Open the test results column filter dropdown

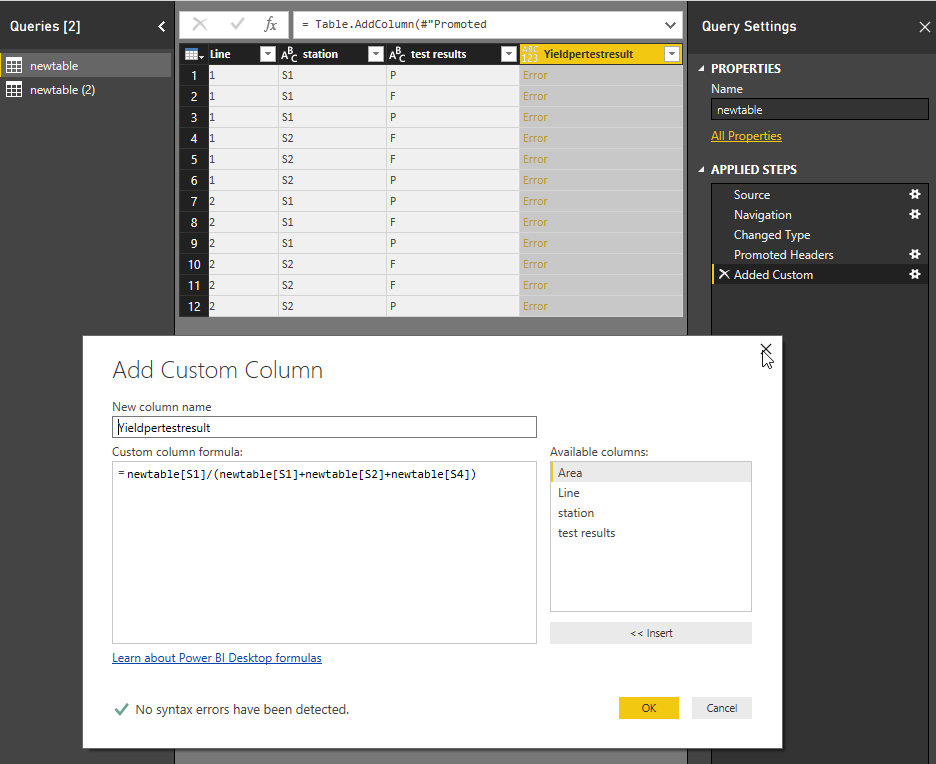click(x=508, y=54)
